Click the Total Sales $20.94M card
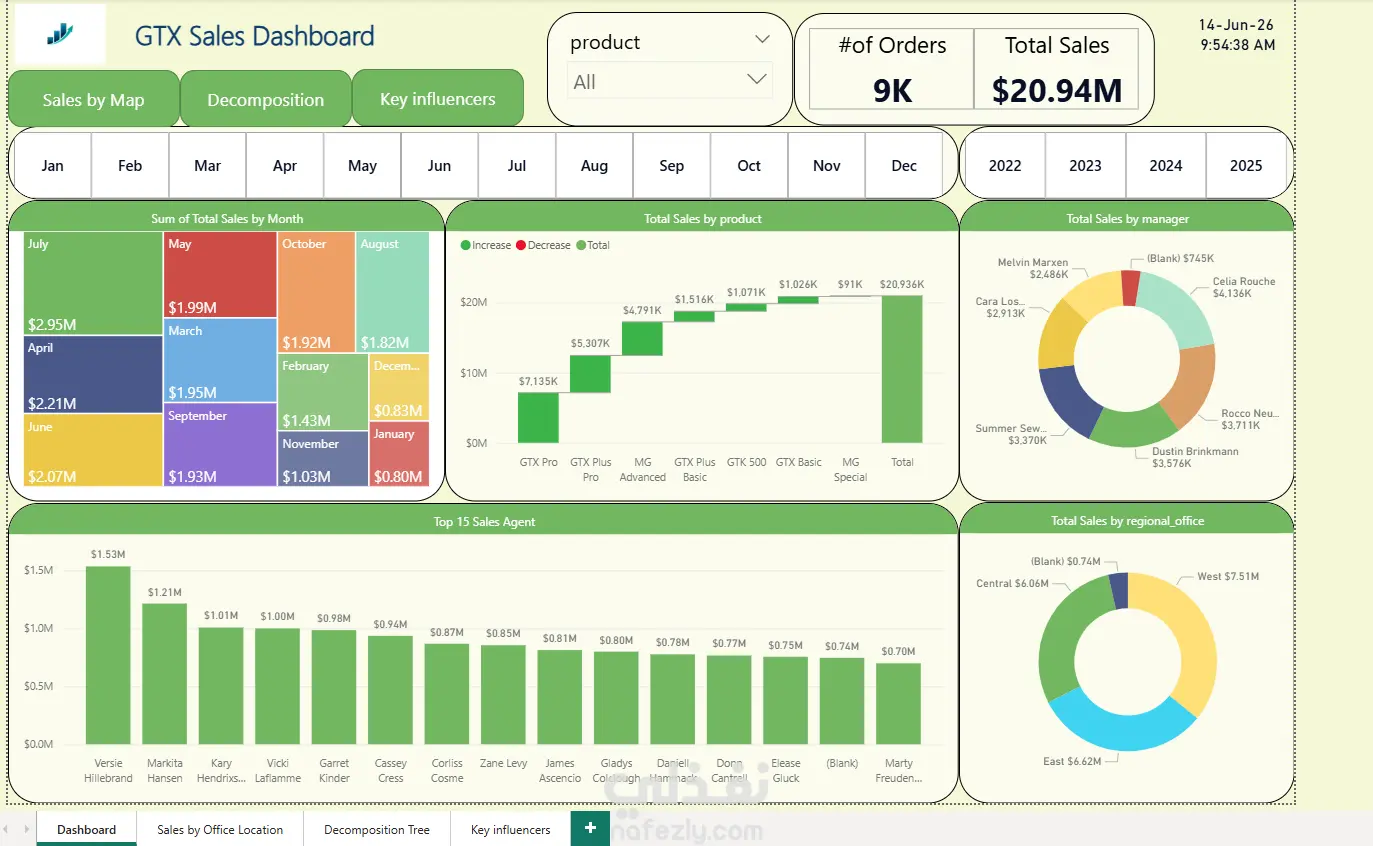This screenshot has width=1373, height=846. click(x=1056, y=69)
